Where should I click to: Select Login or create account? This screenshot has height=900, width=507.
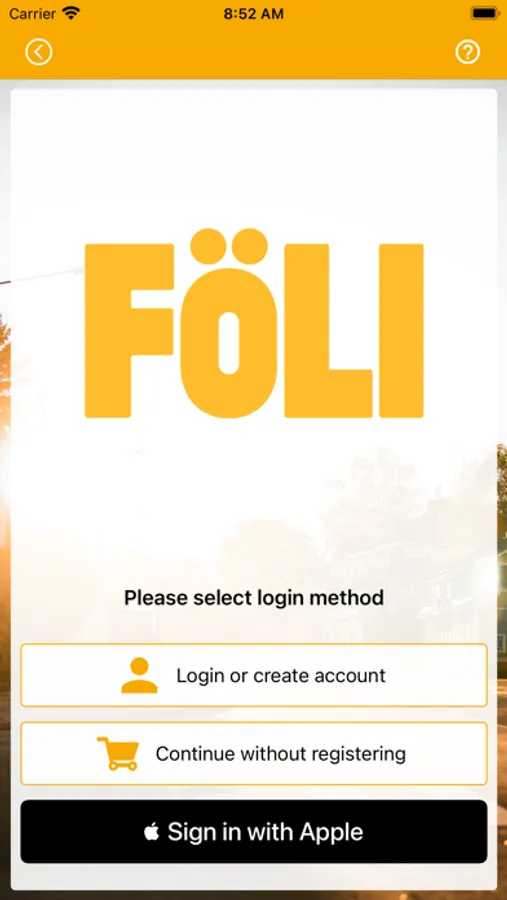[x=254, y=675]
